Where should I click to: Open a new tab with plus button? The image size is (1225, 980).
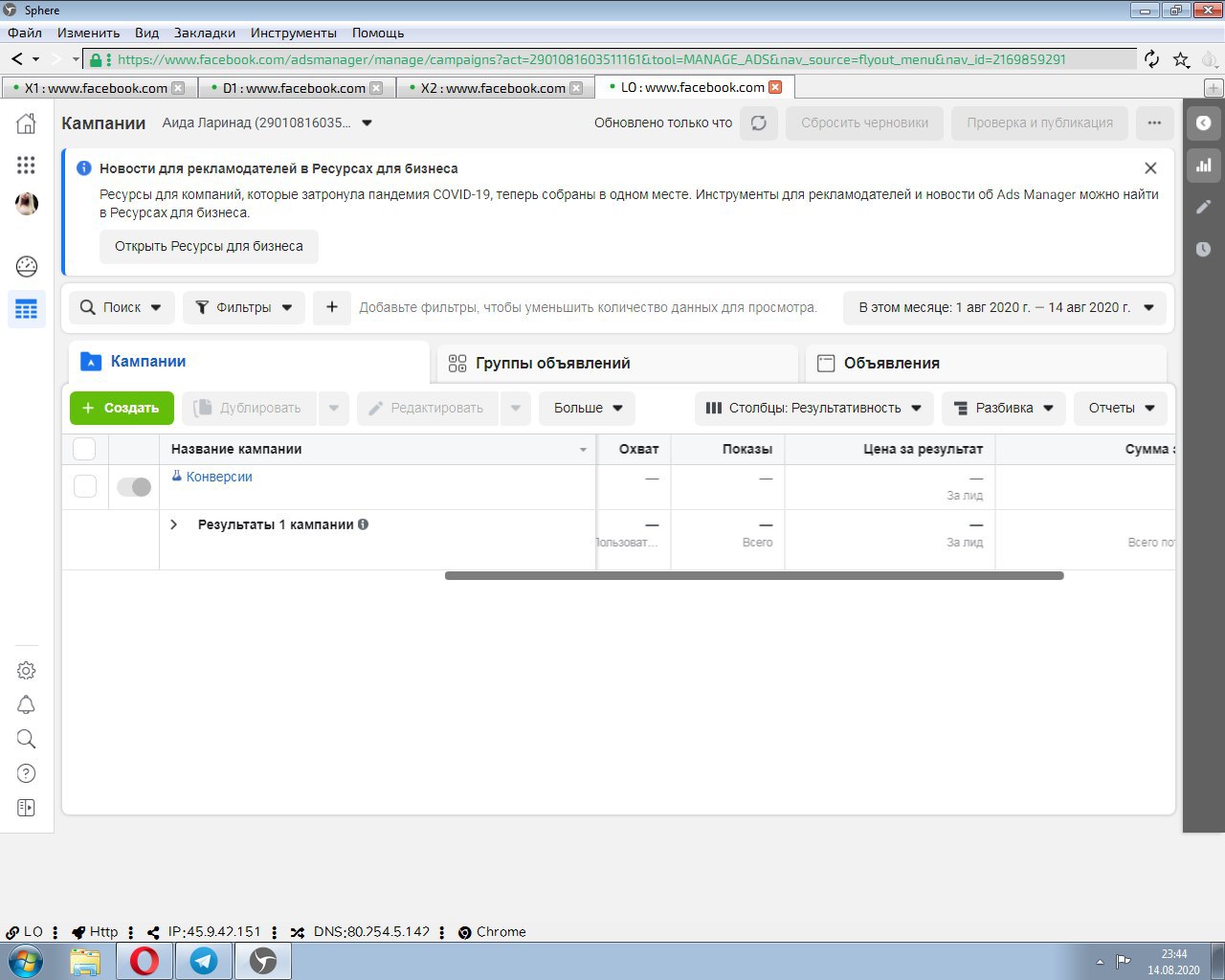pos(1214,88)
